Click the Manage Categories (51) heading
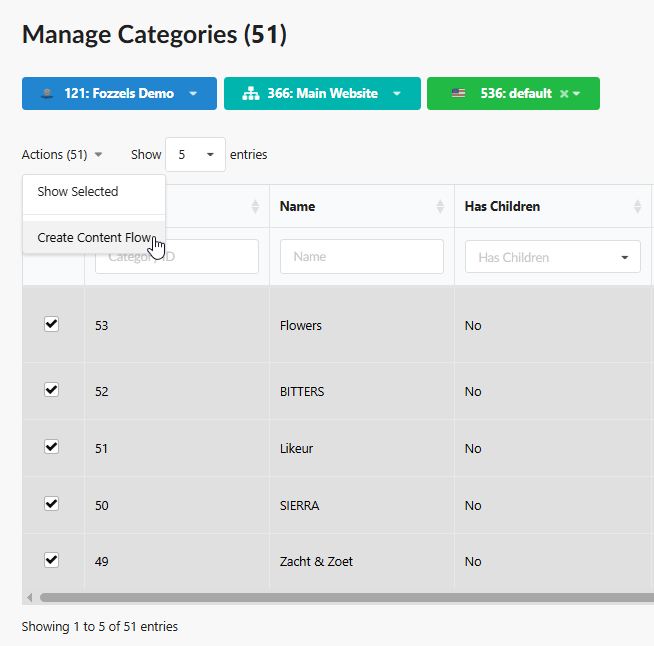Viewport: 654px width, 646px height. tap(154, 34)
